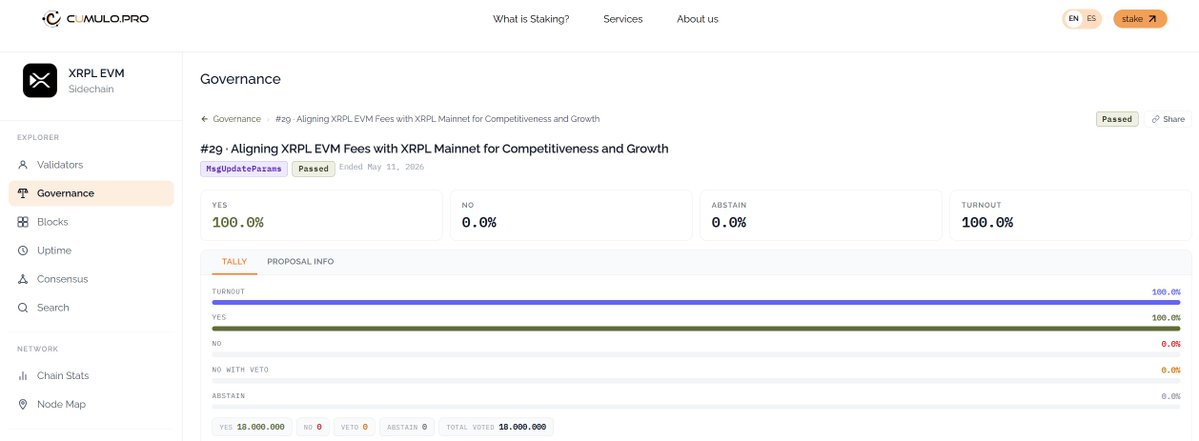
Task: Open the Services menu
Action: coord(622,19)
